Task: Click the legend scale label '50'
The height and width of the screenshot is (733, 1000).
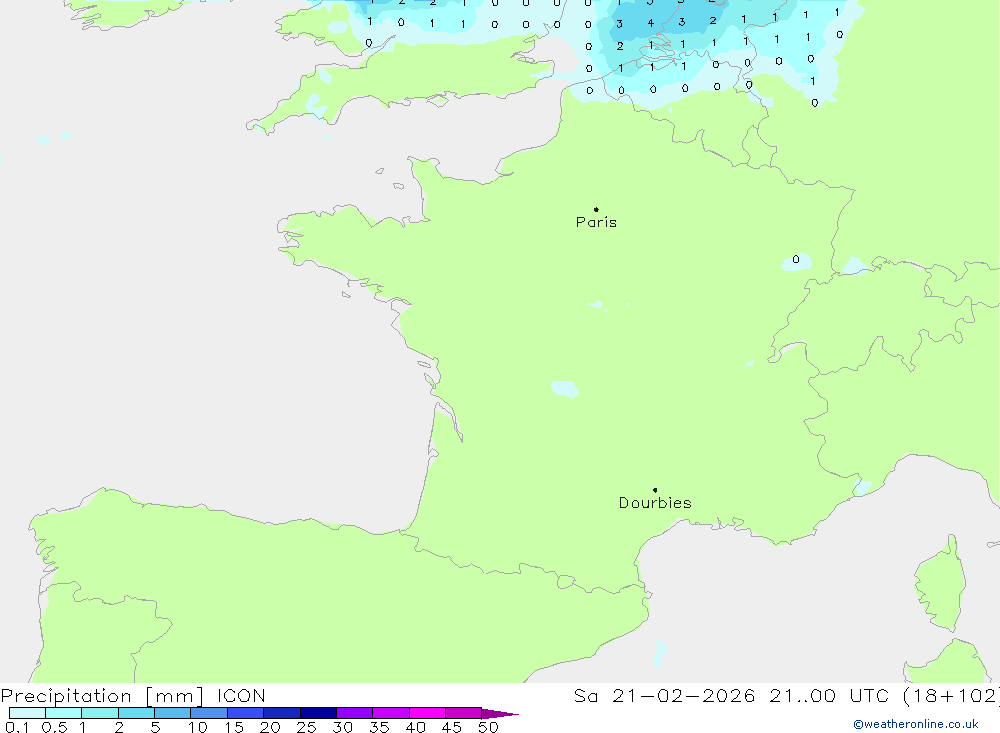Action: 488,727
